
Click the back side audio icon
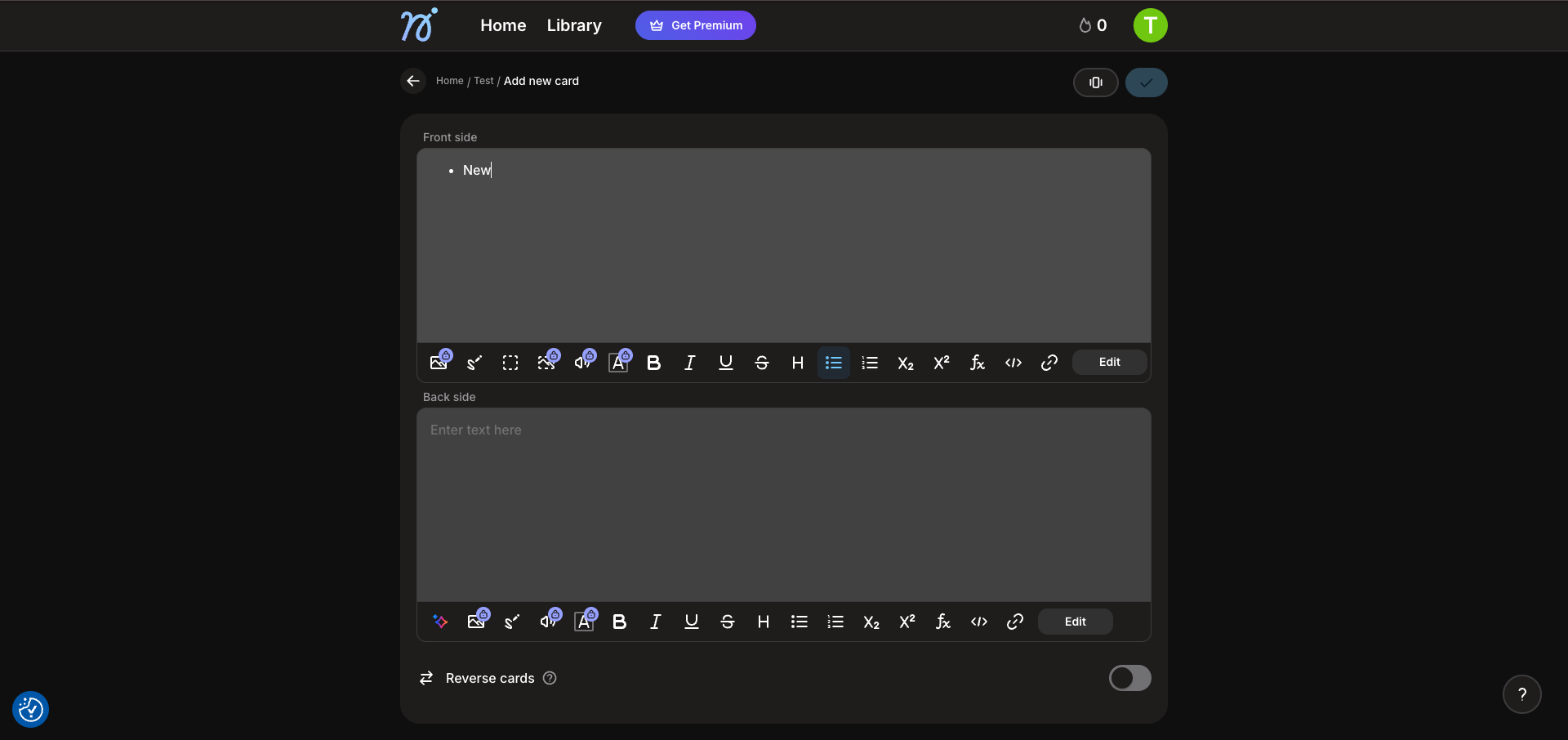(x=548, y=622)
